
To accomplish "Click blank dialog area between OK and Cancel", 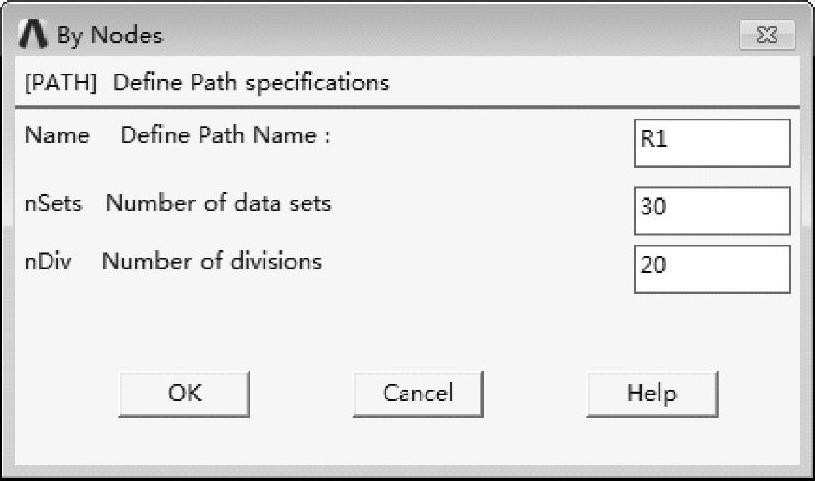I will pos(300,393).
